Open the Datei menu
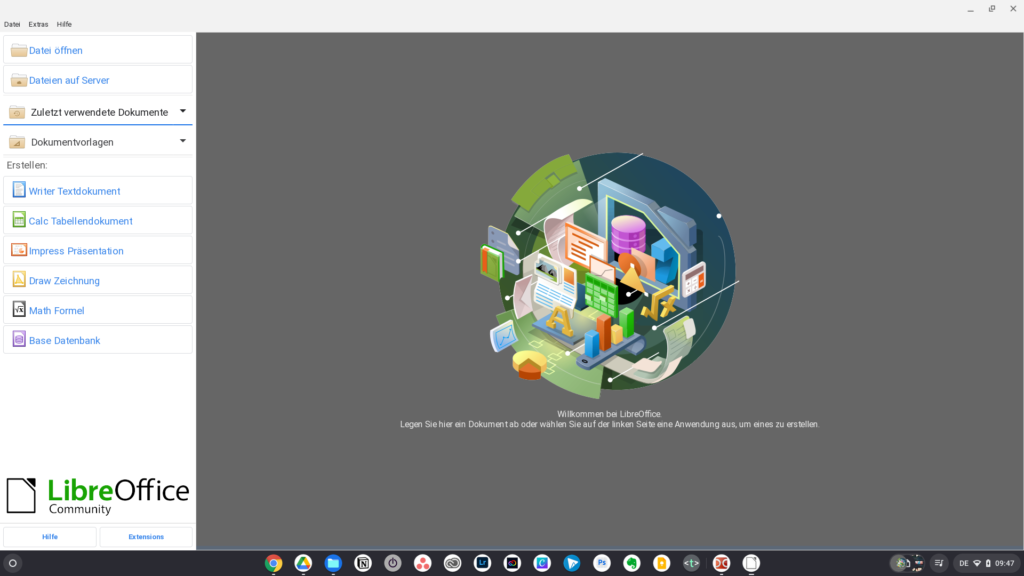The height and width of the screenshot is (576, 1024). (12, 24)
